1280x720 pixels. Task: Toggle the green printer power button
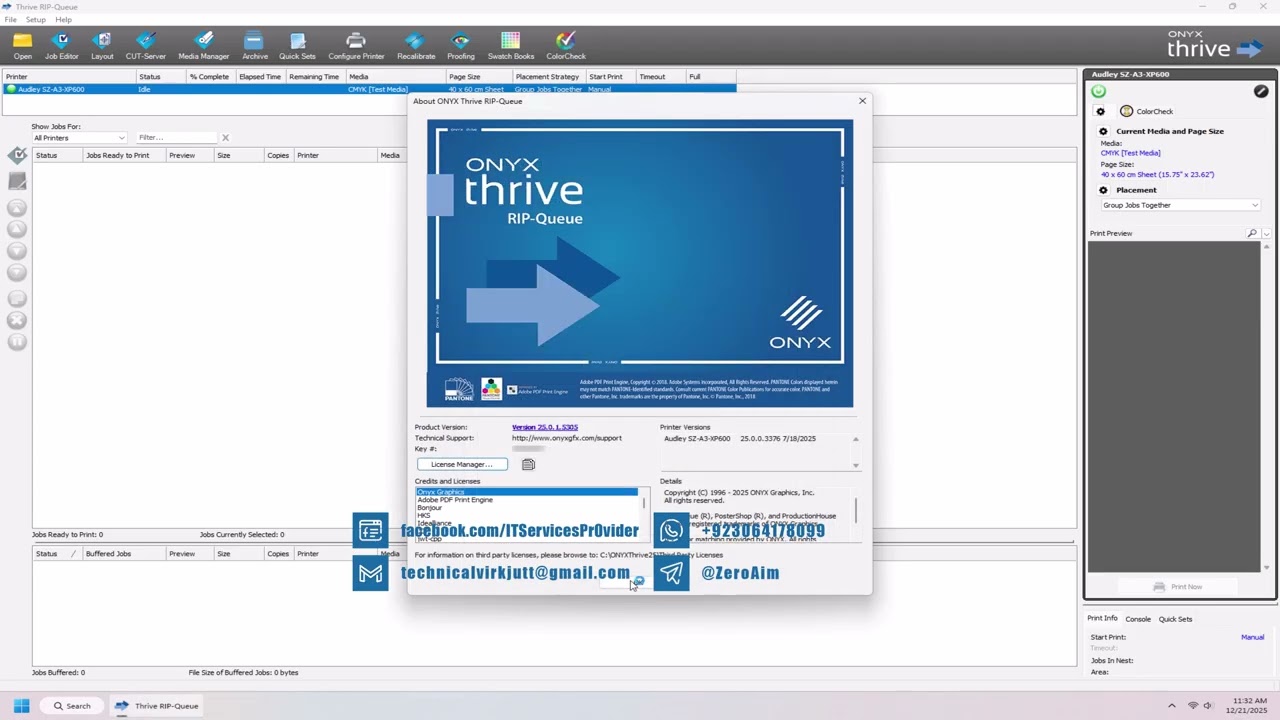coord(1099,91)
